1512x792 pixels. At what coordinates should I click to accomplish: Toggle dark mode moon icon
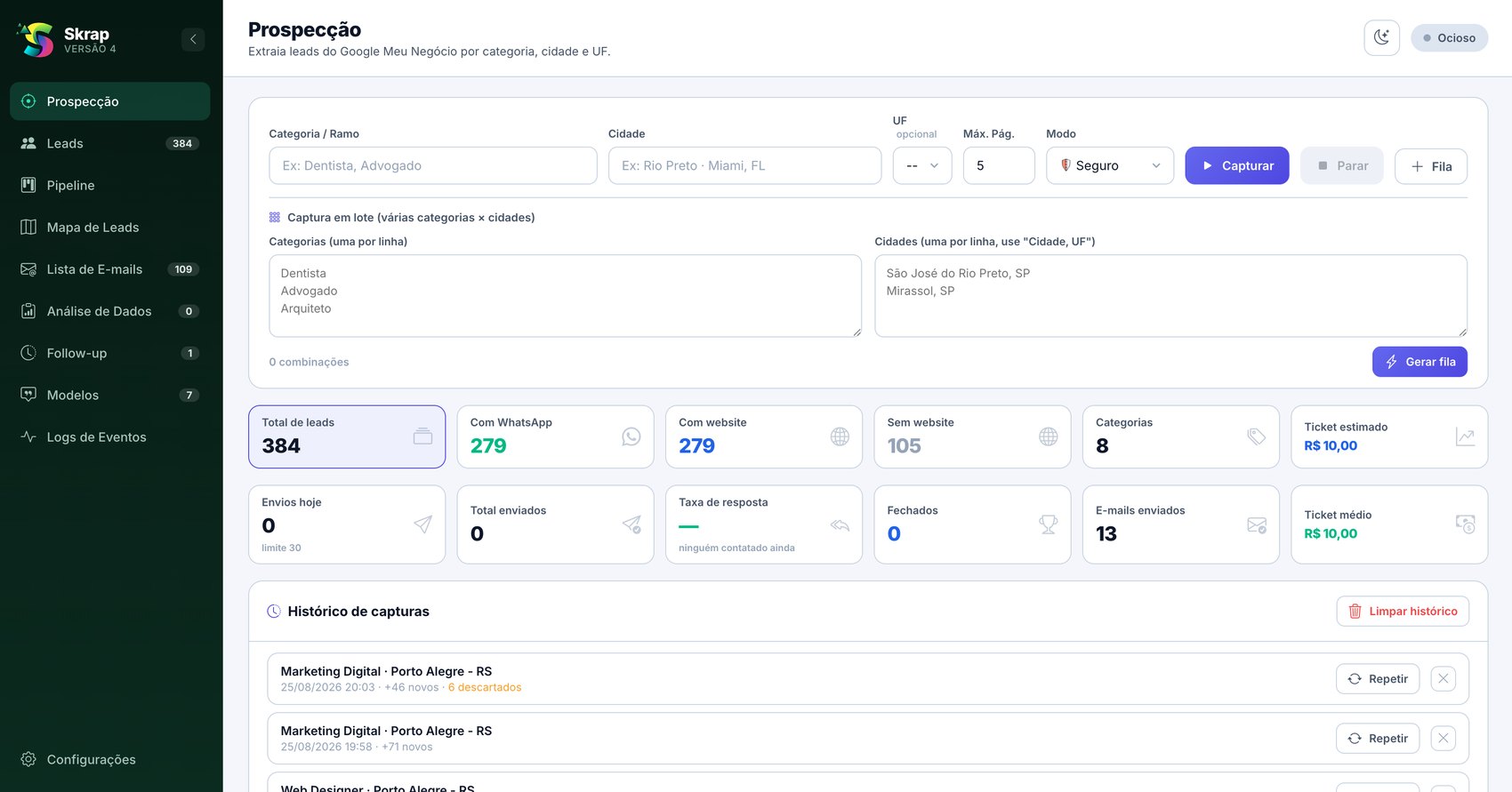click(x=1381, y=37)
